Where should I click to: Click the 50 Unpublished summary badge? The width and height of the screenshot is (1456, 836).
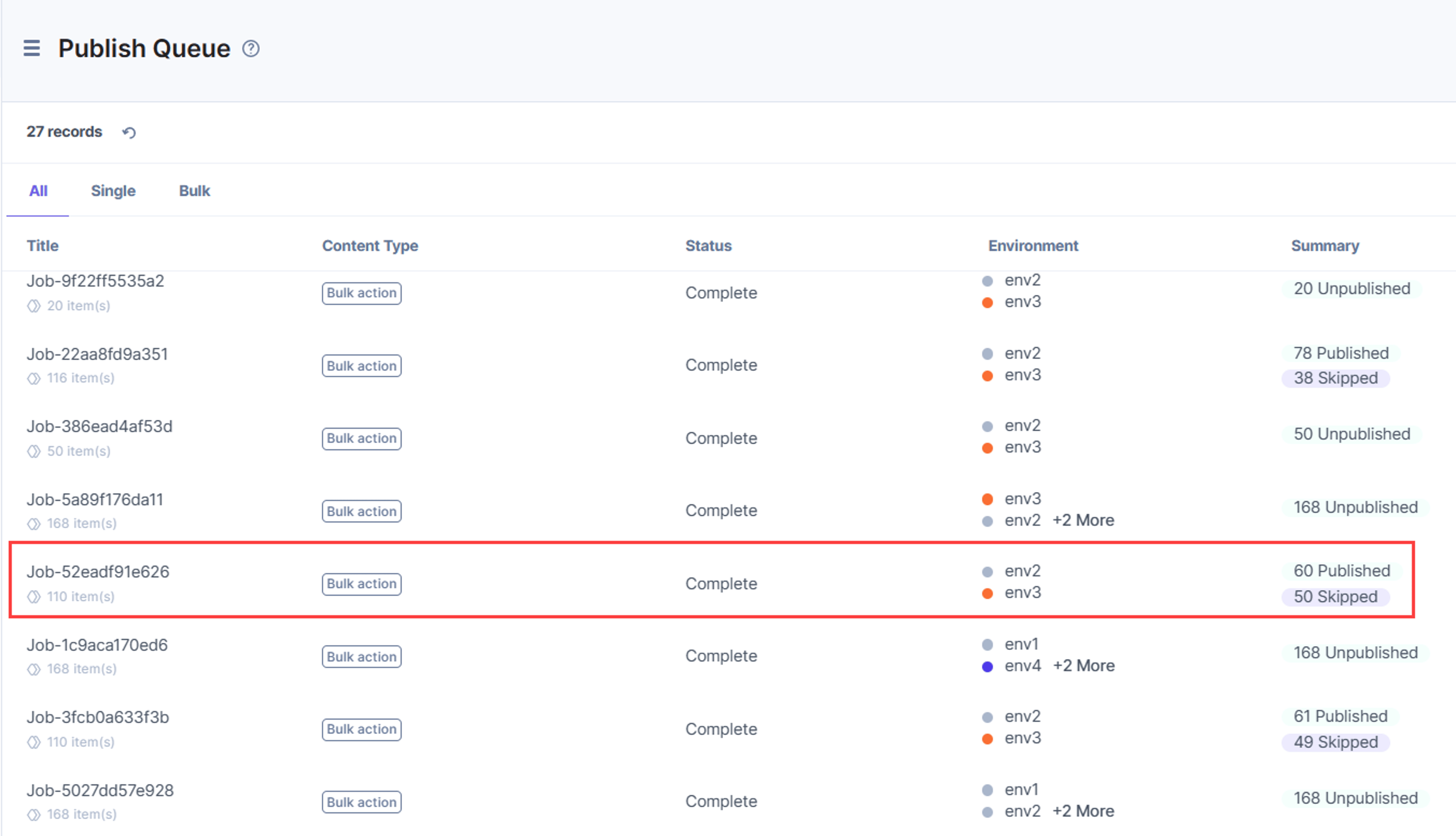(x=1352, y=434)
